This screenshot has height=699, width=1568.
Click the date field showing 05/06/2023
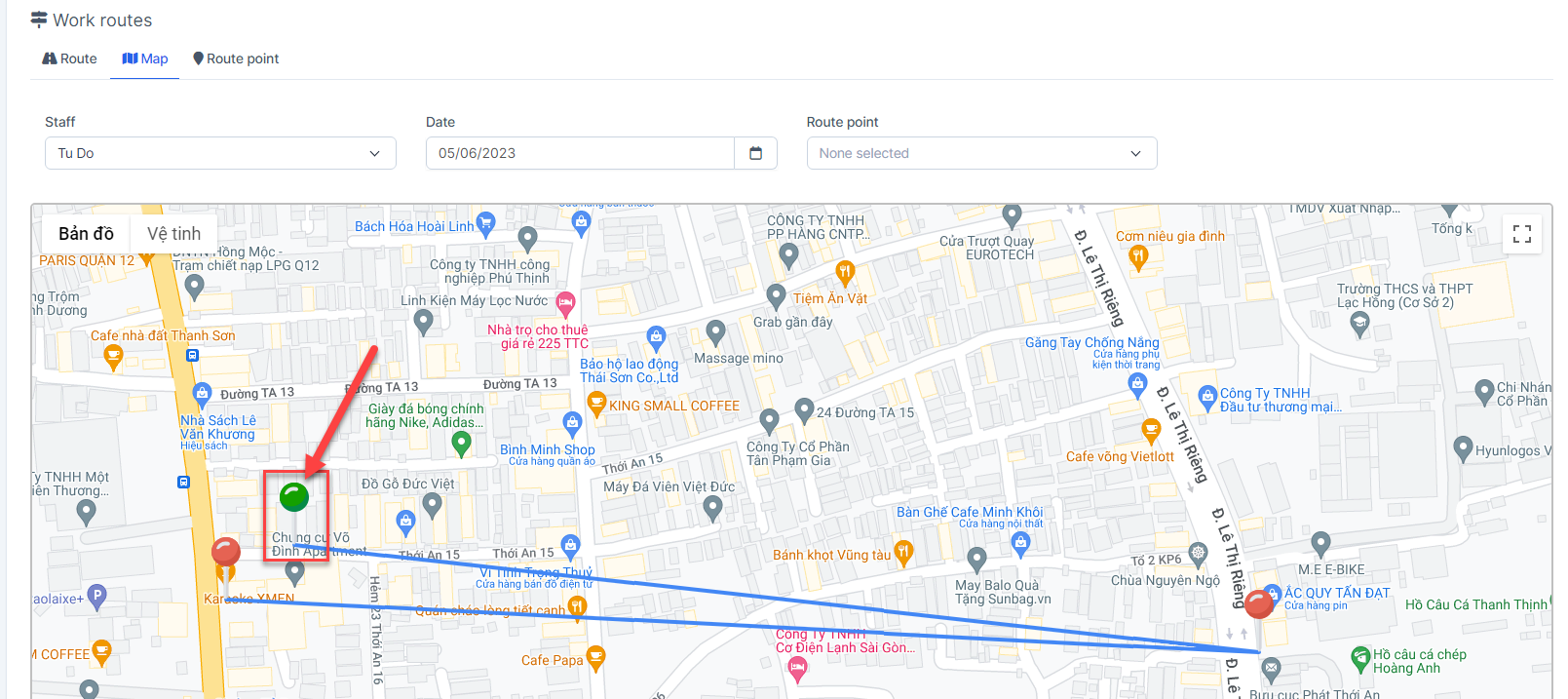[580, 153]
